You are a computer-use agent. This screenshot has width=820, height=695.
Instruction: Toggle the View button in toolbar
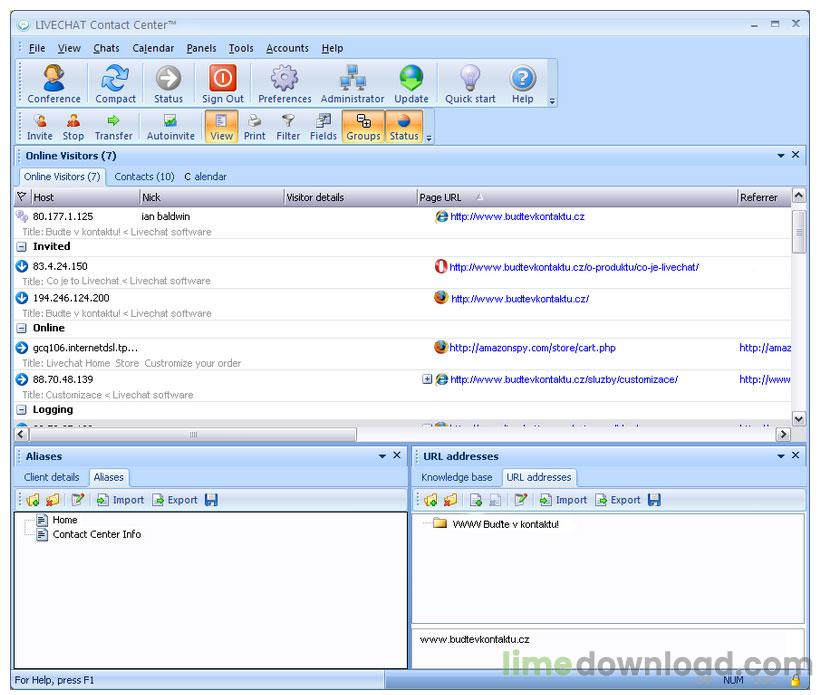pos(222,127)
